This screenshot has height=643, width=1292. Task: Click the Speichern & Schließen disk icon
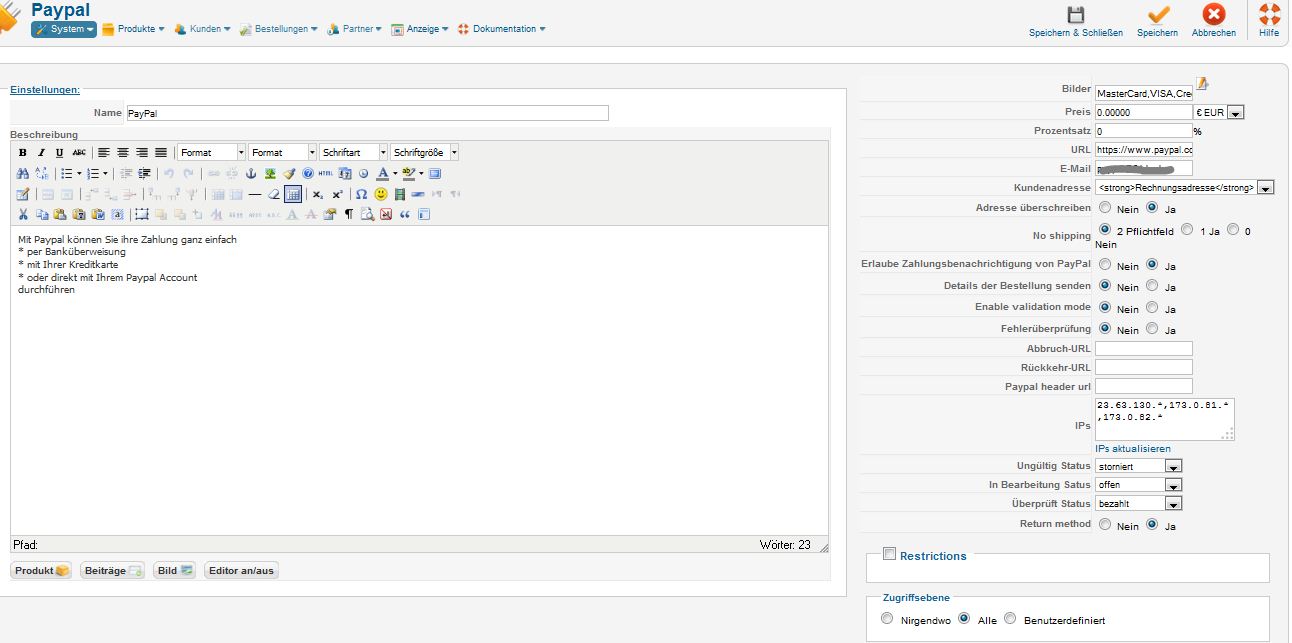[1076, 15]
